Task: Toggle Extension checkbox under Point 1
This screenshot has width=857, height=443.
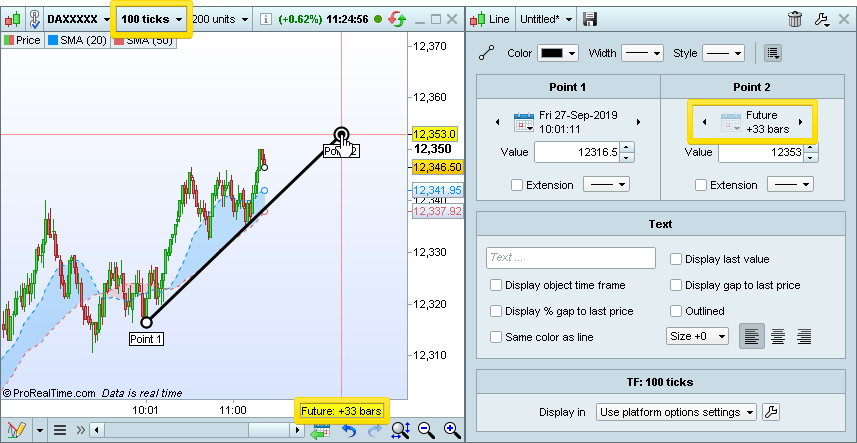Action: click(516, 185)
